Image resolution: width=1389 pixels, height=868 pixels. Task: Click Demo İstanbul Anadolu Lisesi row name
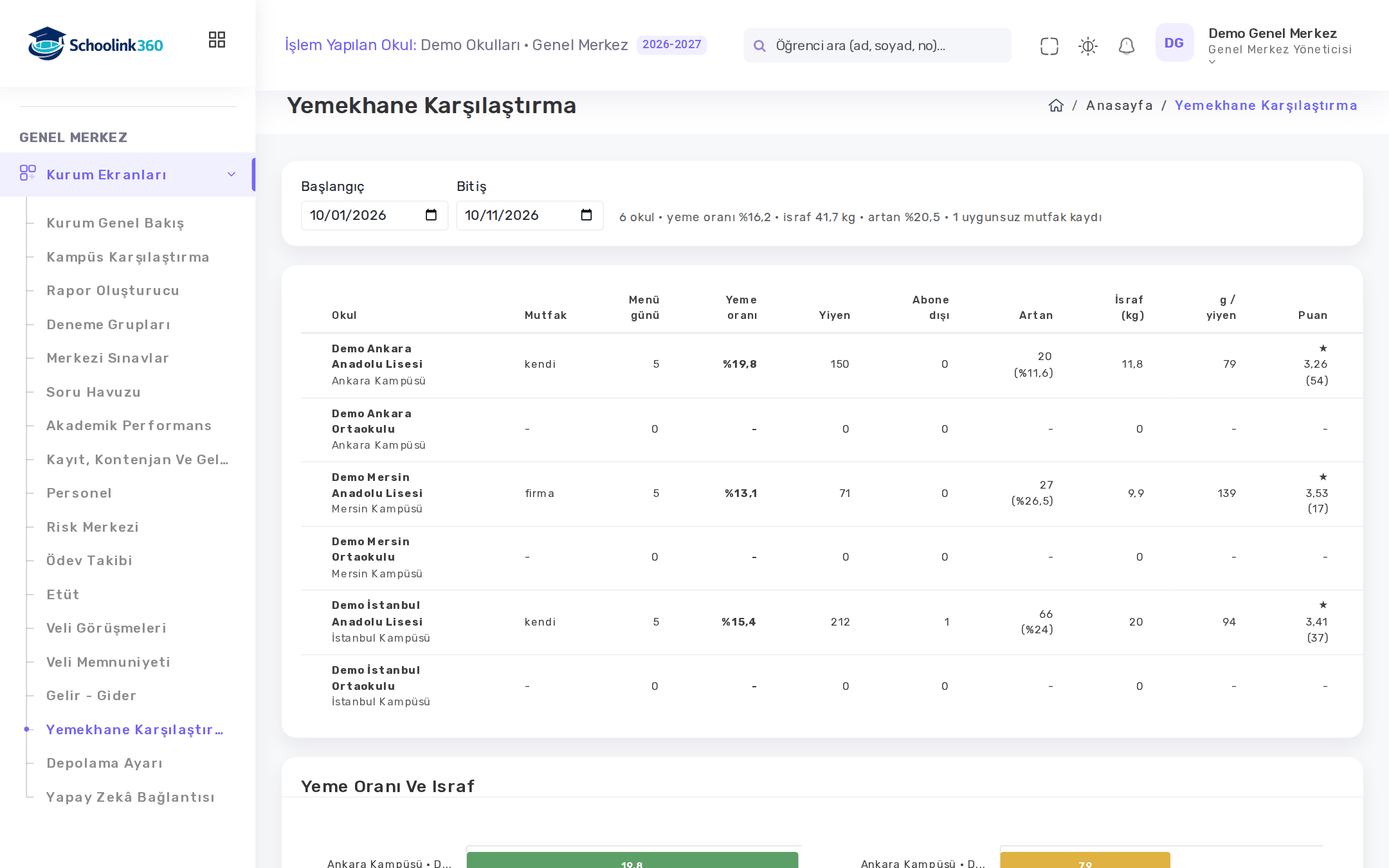click(377, 614)
